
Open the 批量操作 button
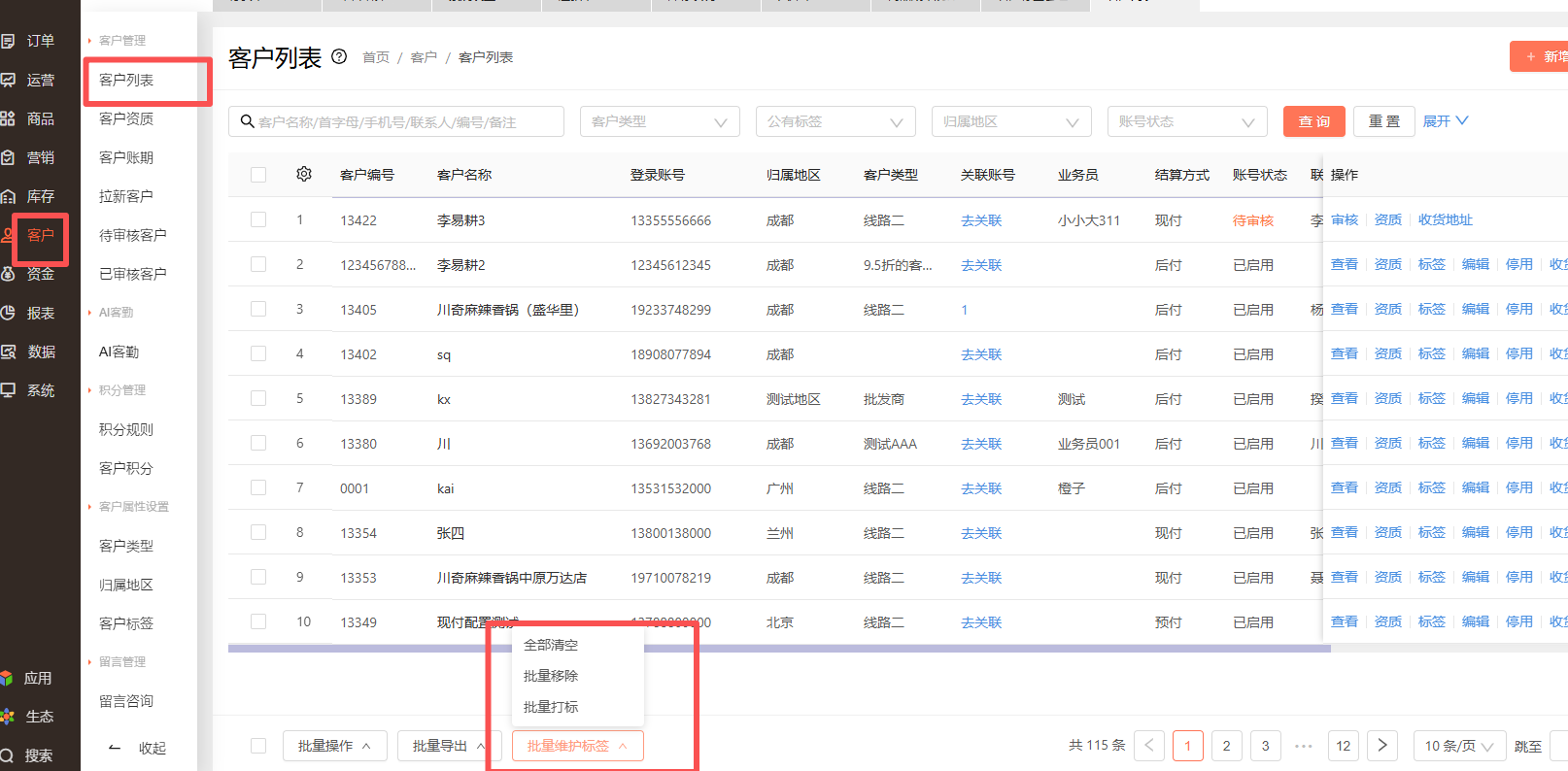(335, 746)
